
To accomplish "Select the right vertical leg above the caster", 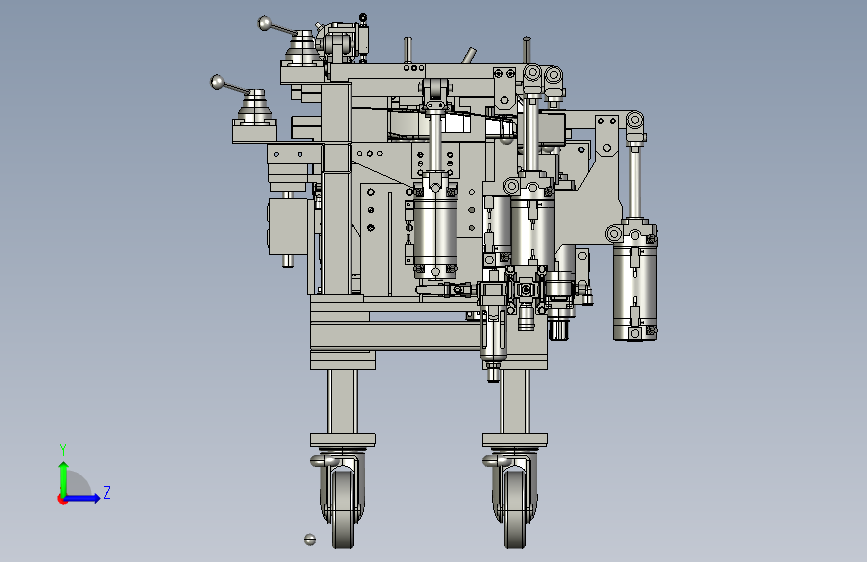I will tap(515, 402).
